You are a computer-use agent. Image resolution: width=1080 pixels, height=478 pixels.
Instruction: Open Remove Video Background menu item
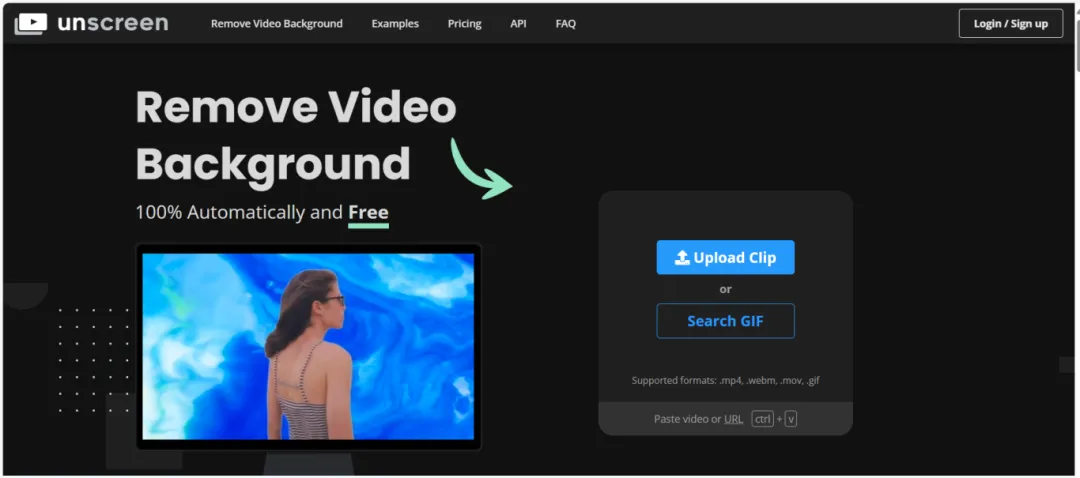[276, 23]
